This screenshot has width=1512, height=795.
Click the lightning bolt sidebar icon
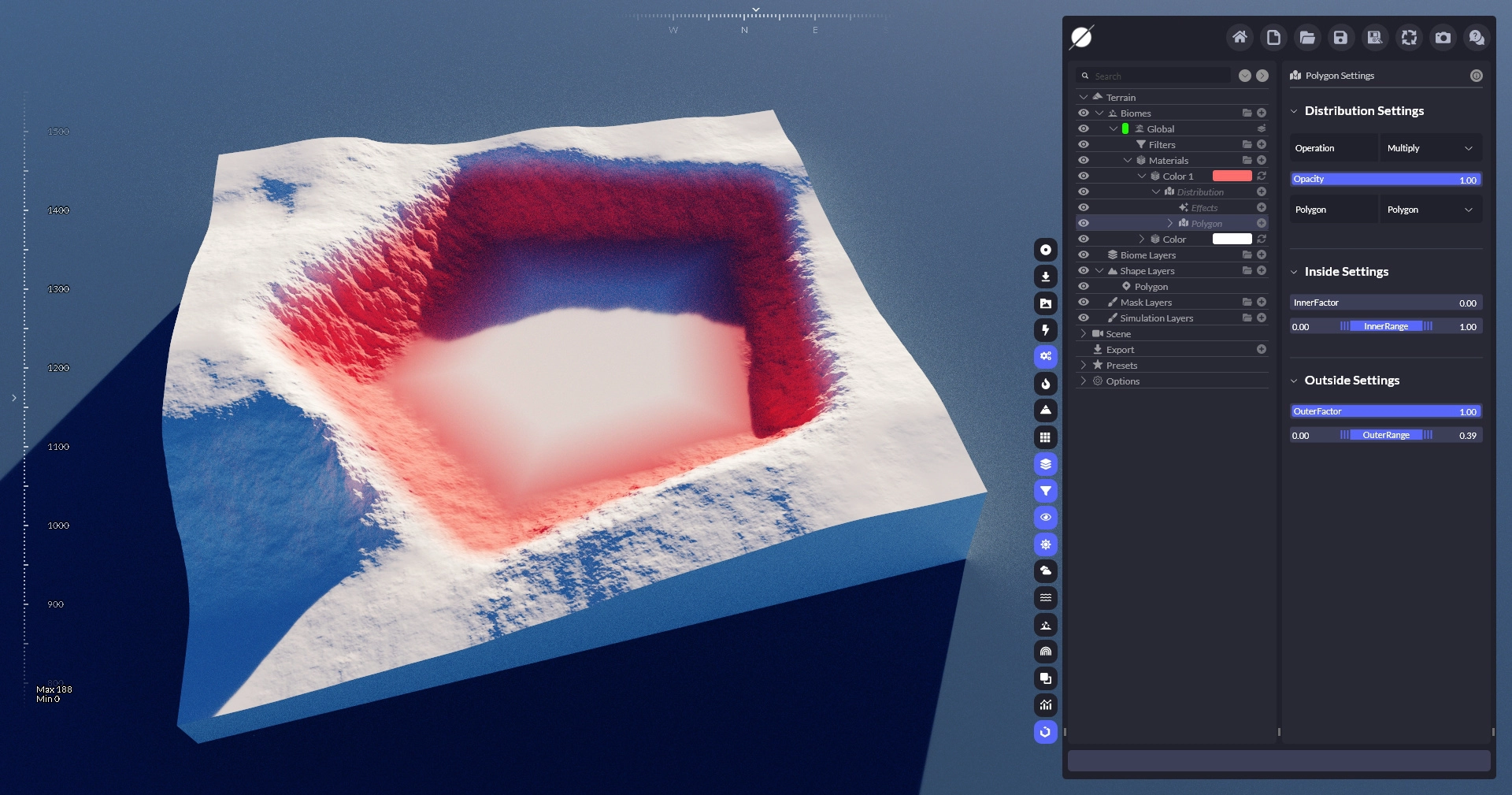[x=1045, y=330]
